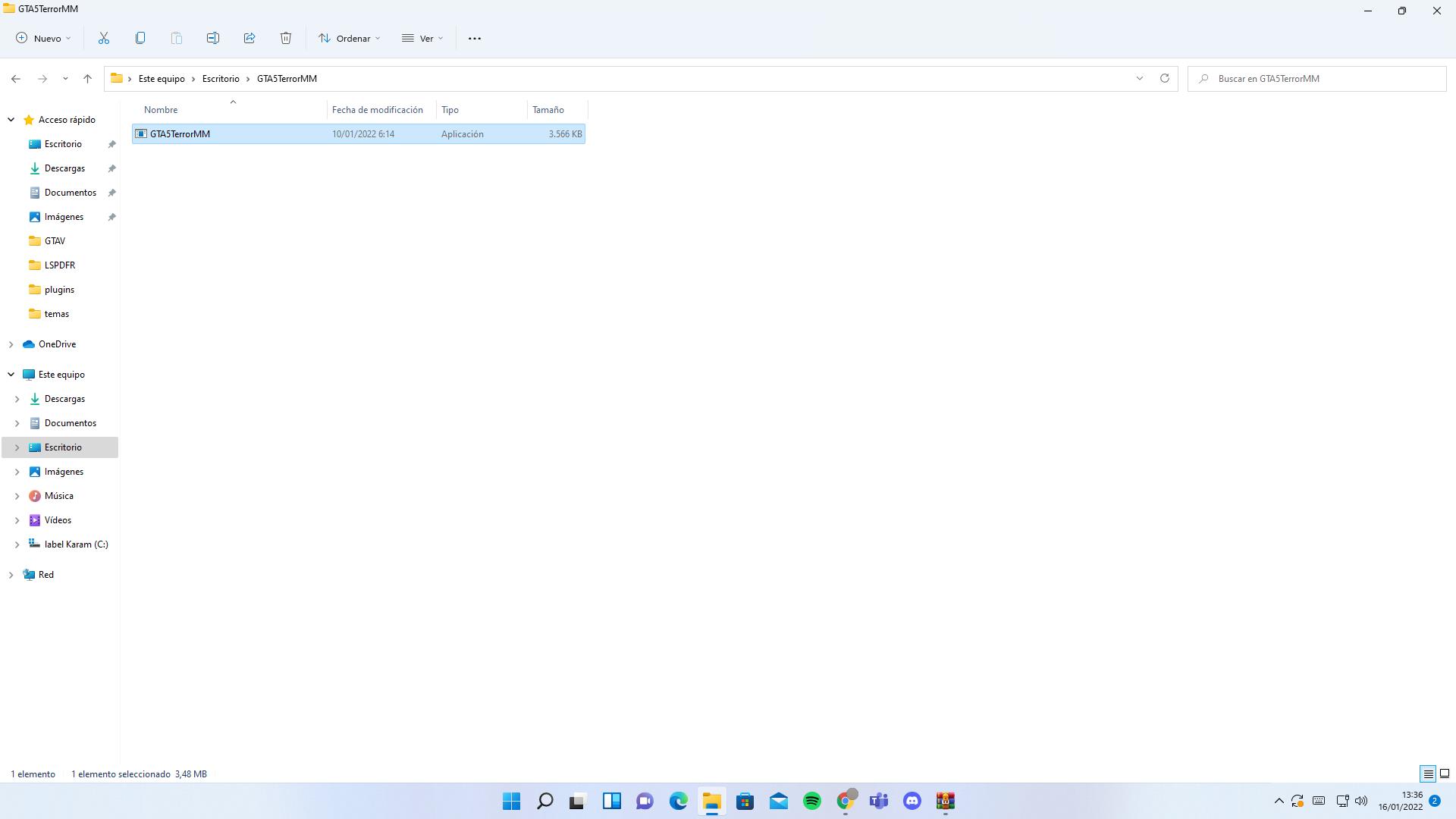Click the Copy icon in toolbar
Viewport: 1456px width, 819px height.
tap(140, 38)
